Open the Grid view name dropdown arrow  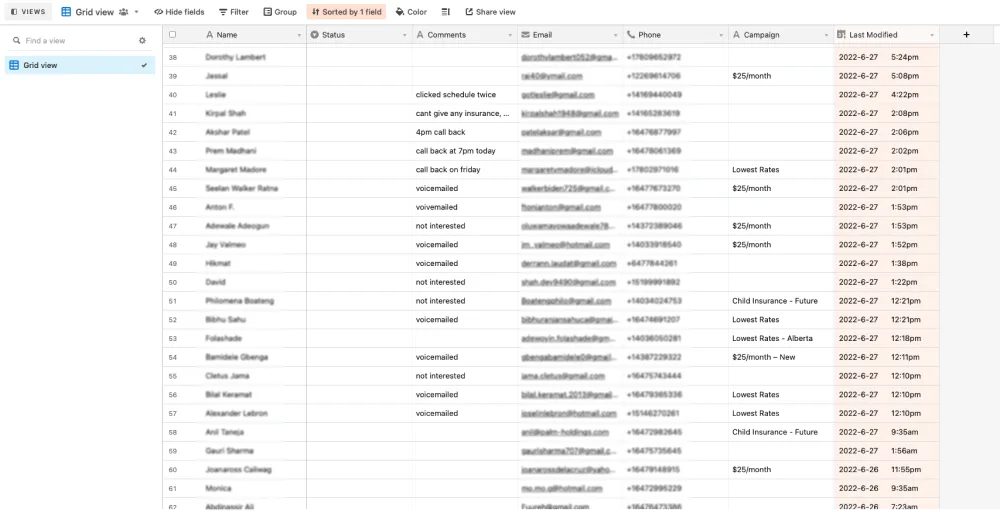click(x=136, y=11)
